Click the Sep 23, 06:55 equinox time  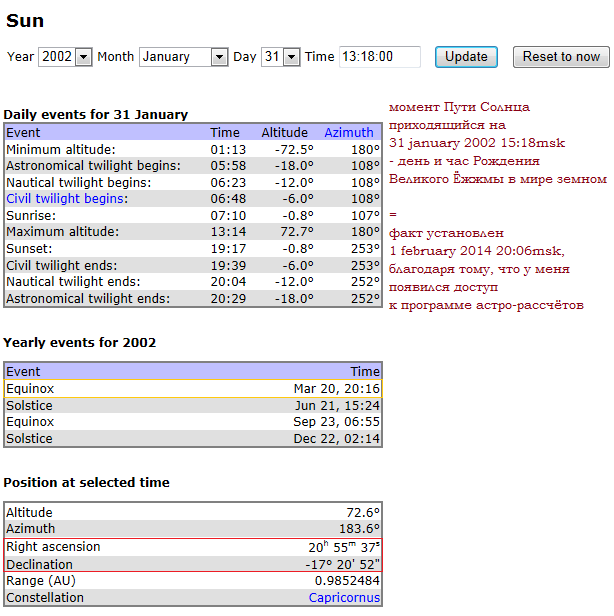[x=337, y=422]
